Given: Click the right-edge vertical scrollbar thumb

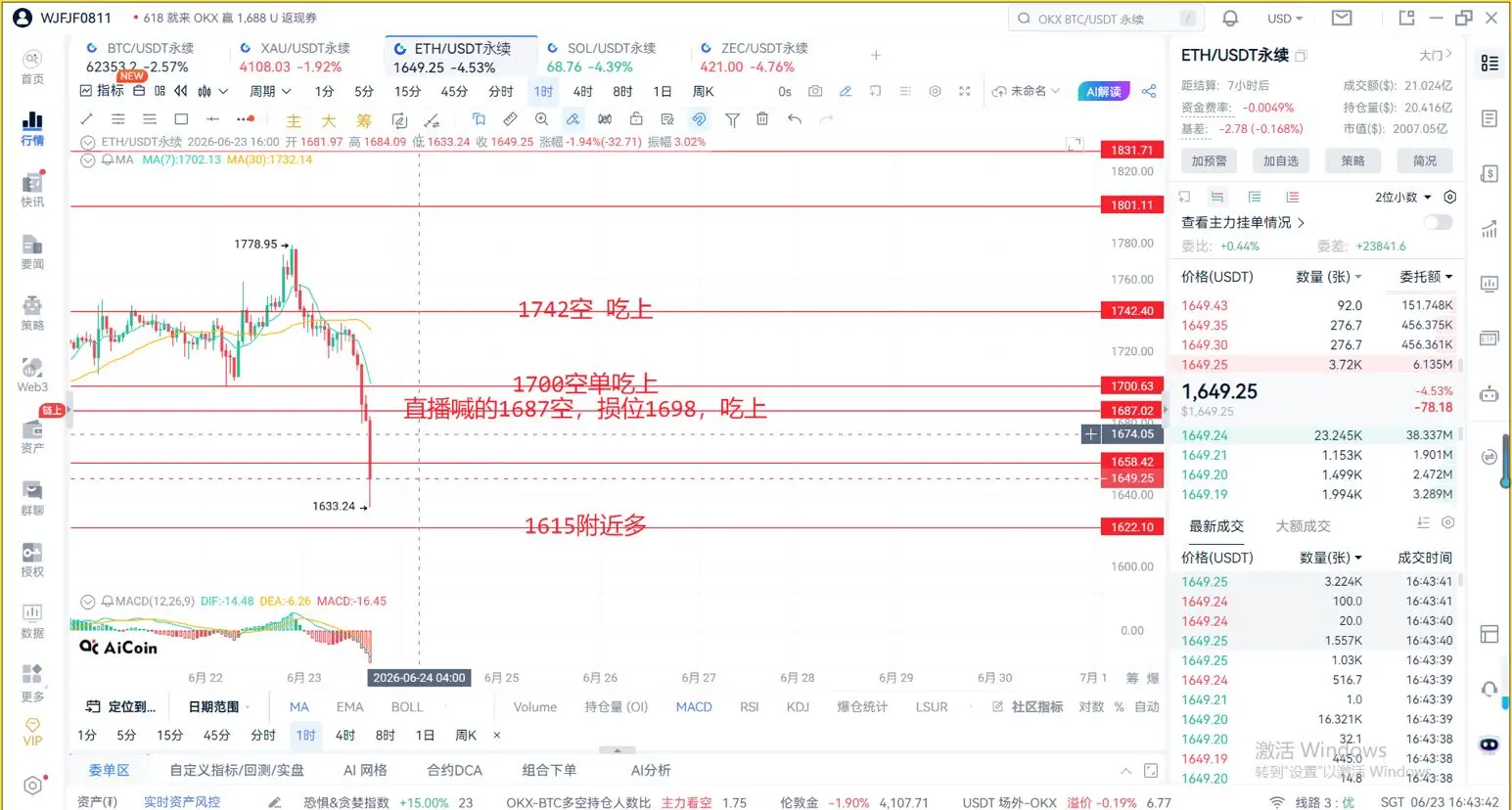Looking at the screenshot, I should click(1506, 462).
